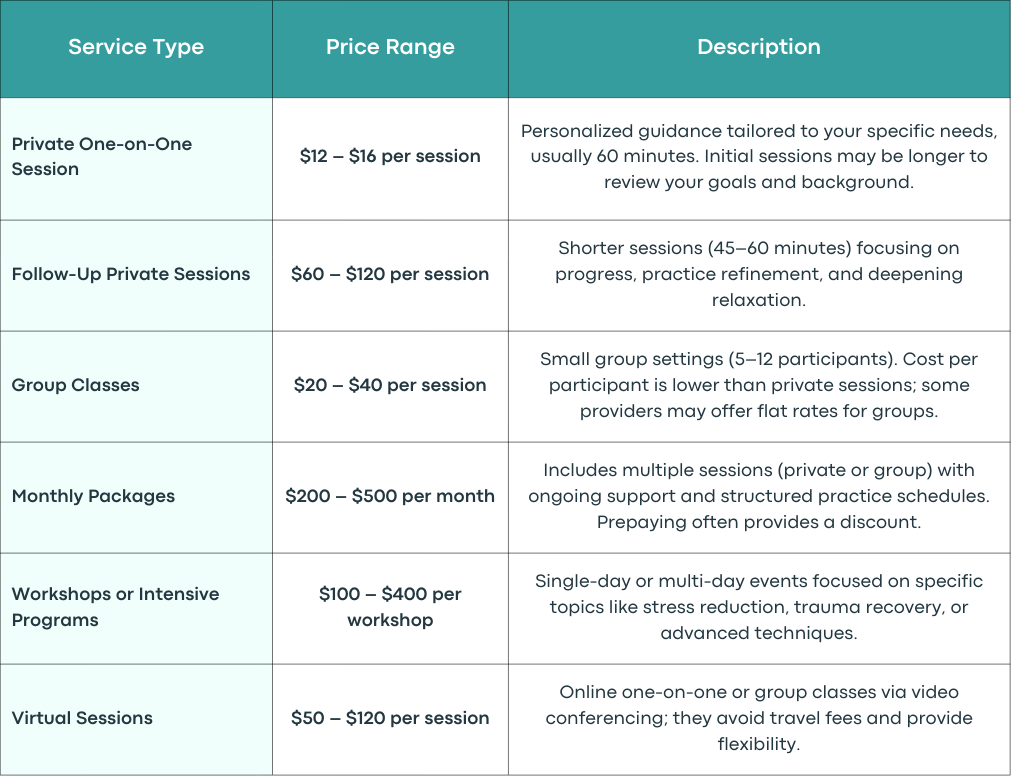This screenshot has width=1011, height=776.
Task: Select the Workshops or Intensive Programs cell
Action: 136,608
